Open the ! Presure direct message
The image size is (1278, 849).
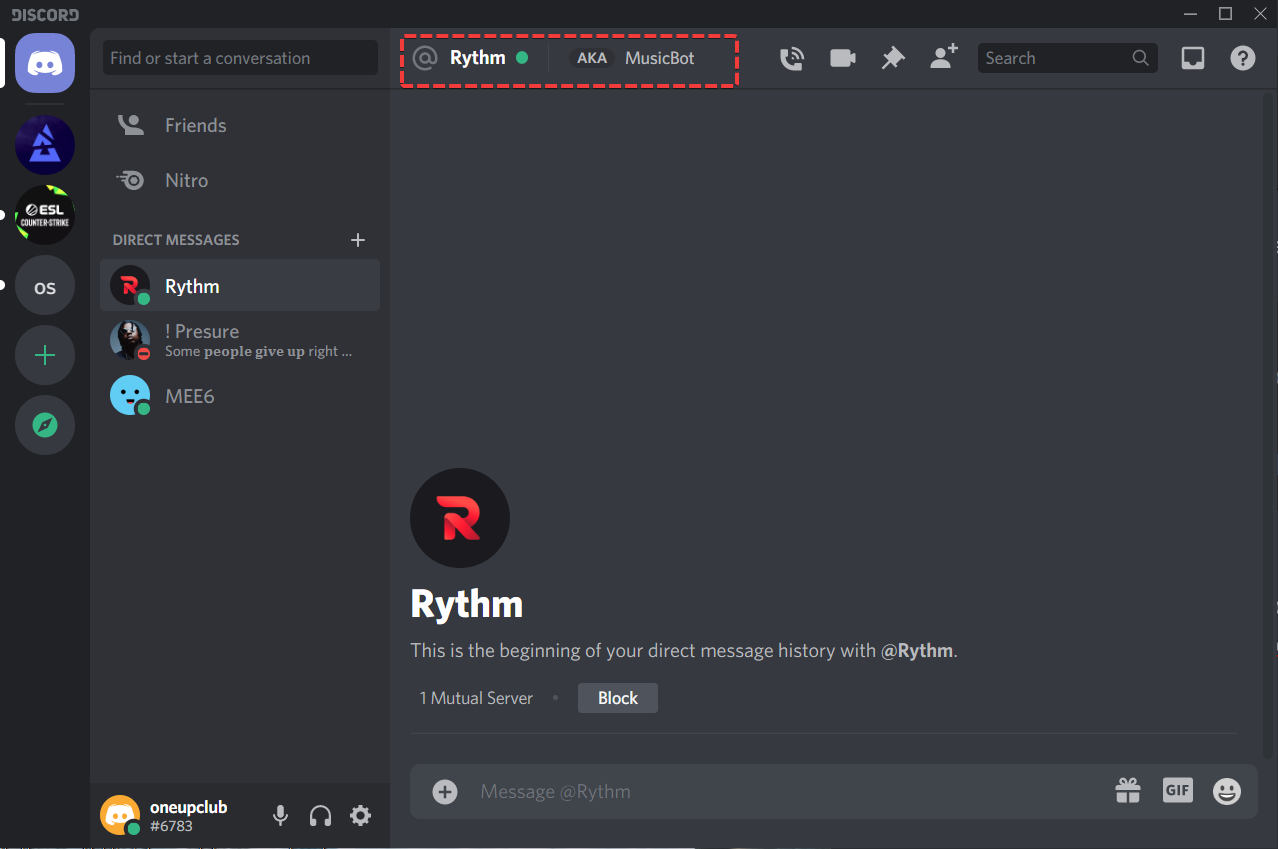[240, 341]
